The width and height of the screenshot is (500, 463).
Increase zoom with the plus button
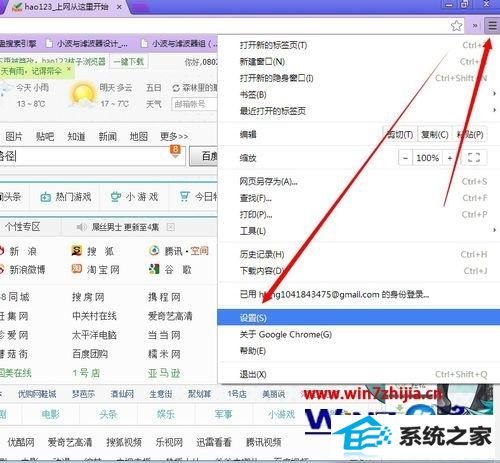450,158
